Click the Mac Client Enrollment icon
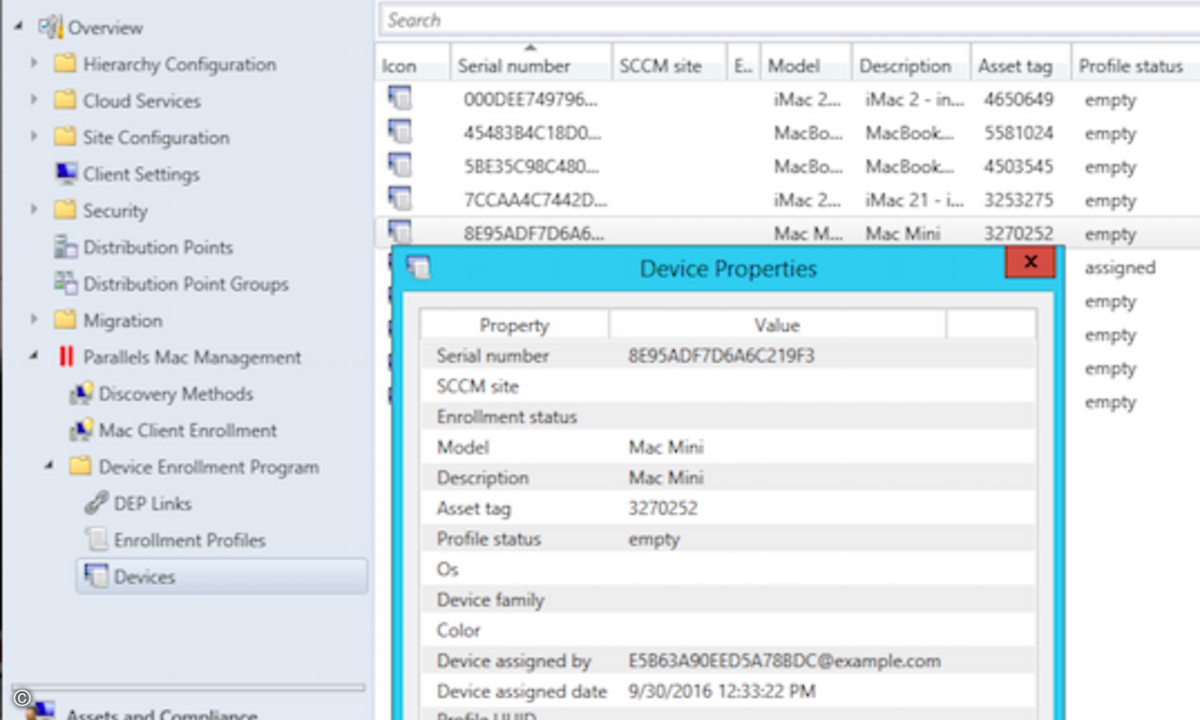Viewport: 1200px width, 720px height. coord(81,430)
